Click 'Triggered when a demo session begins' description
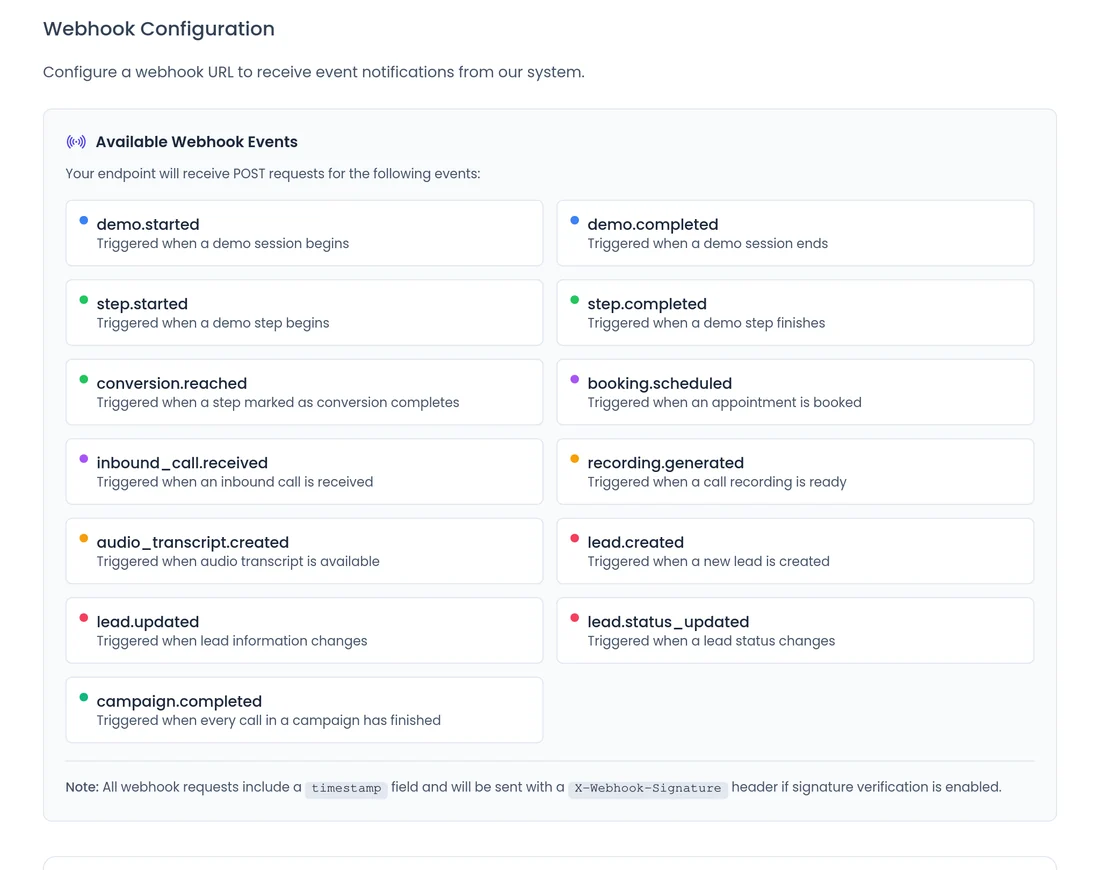 (x=222, y=243)
